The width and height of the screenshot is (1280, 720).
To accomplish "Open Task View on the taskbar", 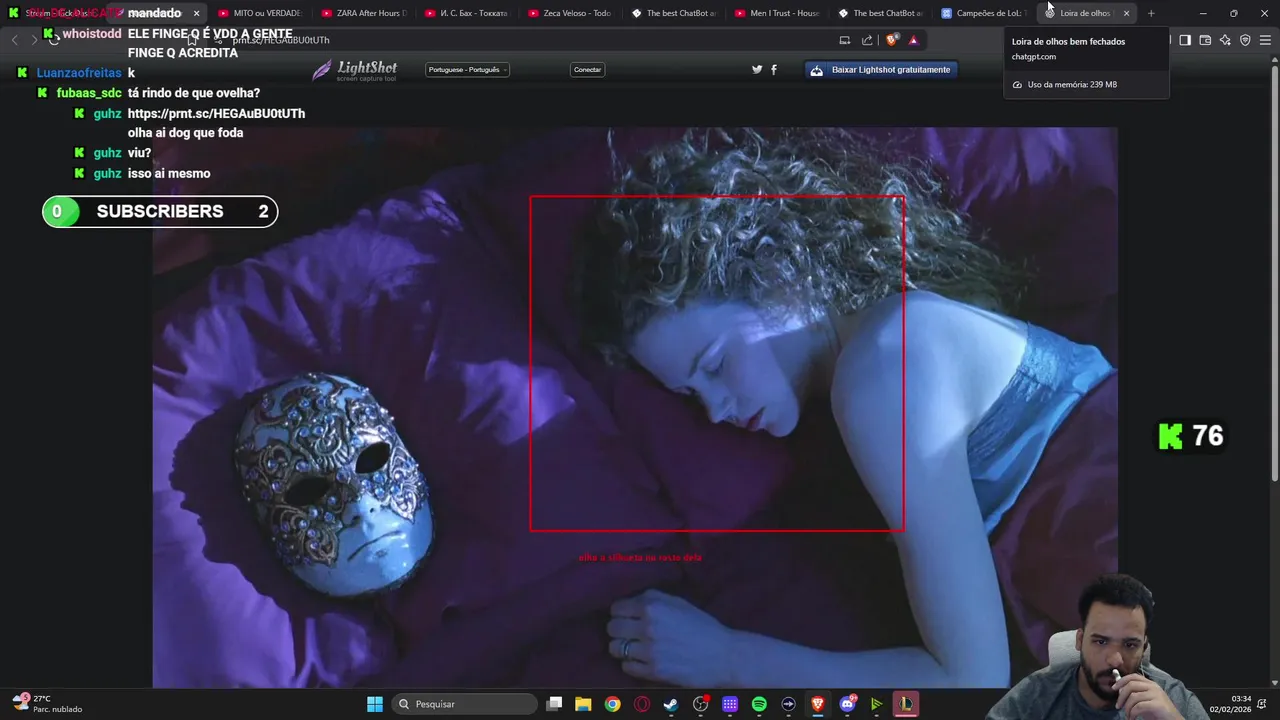I will point(554,704).
